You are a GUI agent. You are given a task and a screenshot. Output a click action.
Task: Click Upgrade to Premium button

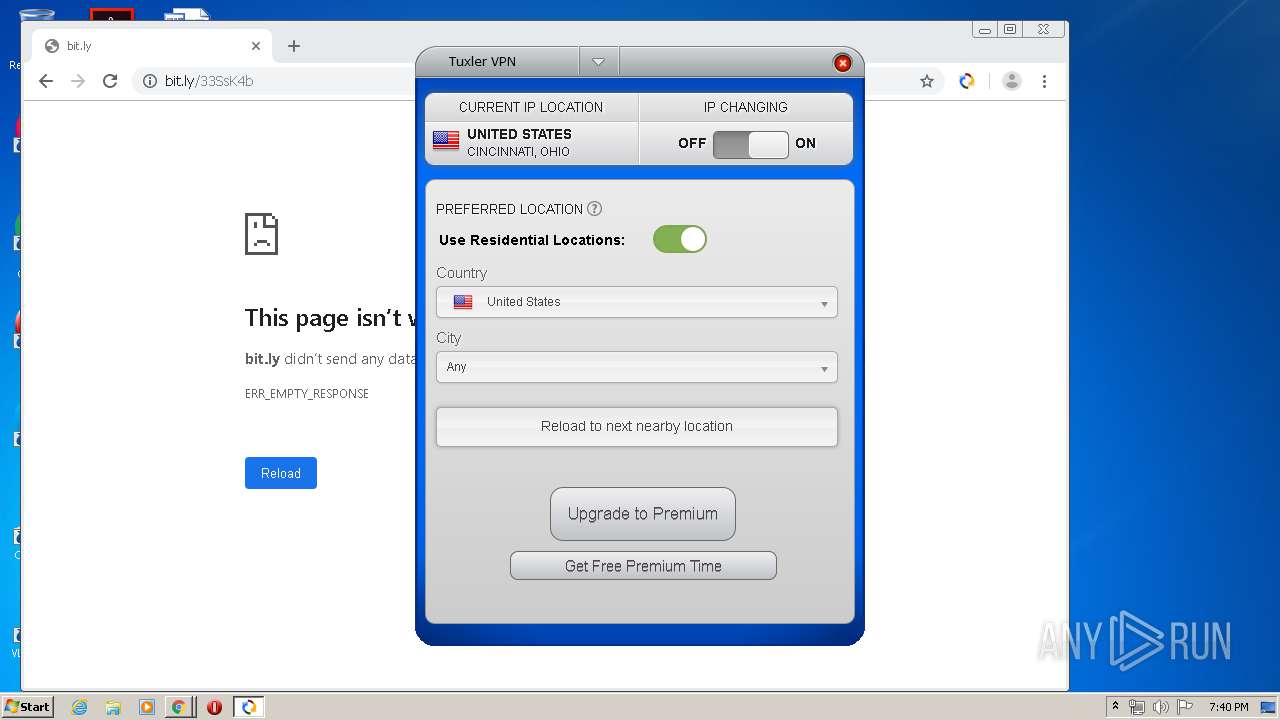click(x=643, y=514)
